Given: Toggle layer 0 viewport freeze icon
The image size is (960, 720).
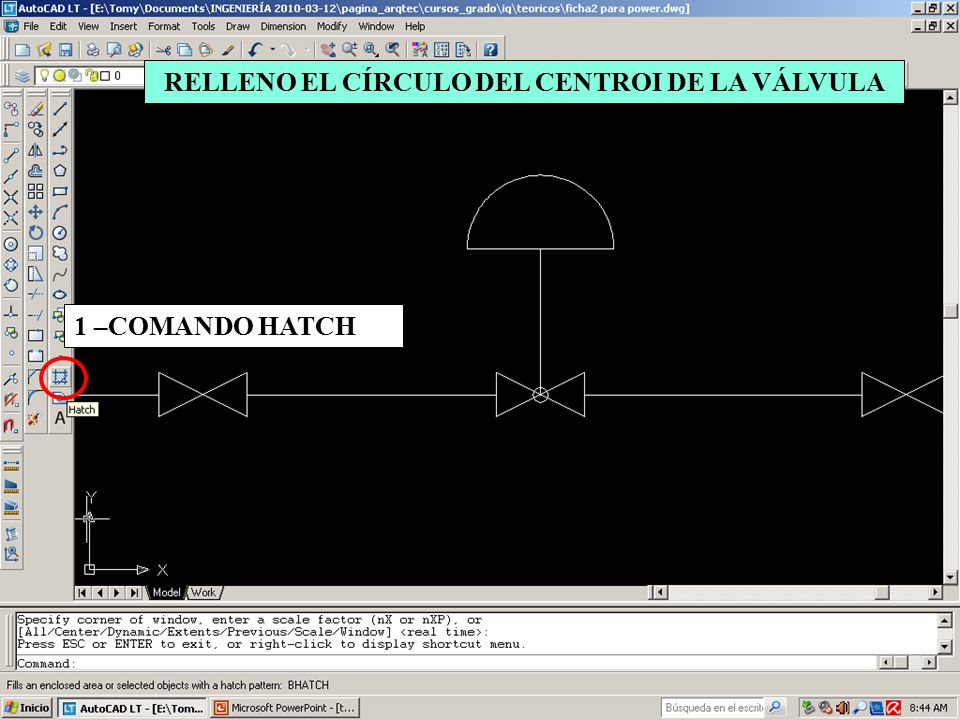Looking at the screenshot, I should pyautogui.click(x=75, y=75).
